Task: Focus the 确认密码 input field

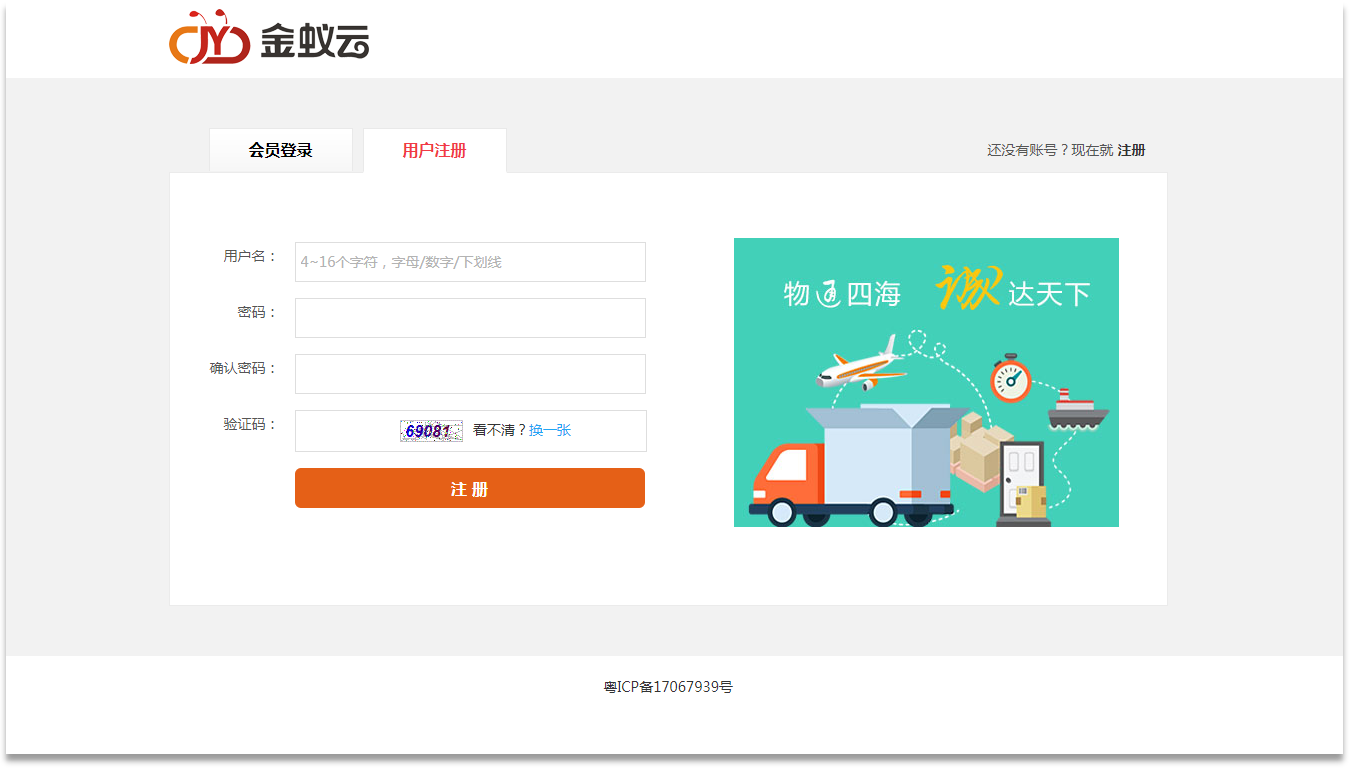Action: point(470,374)
